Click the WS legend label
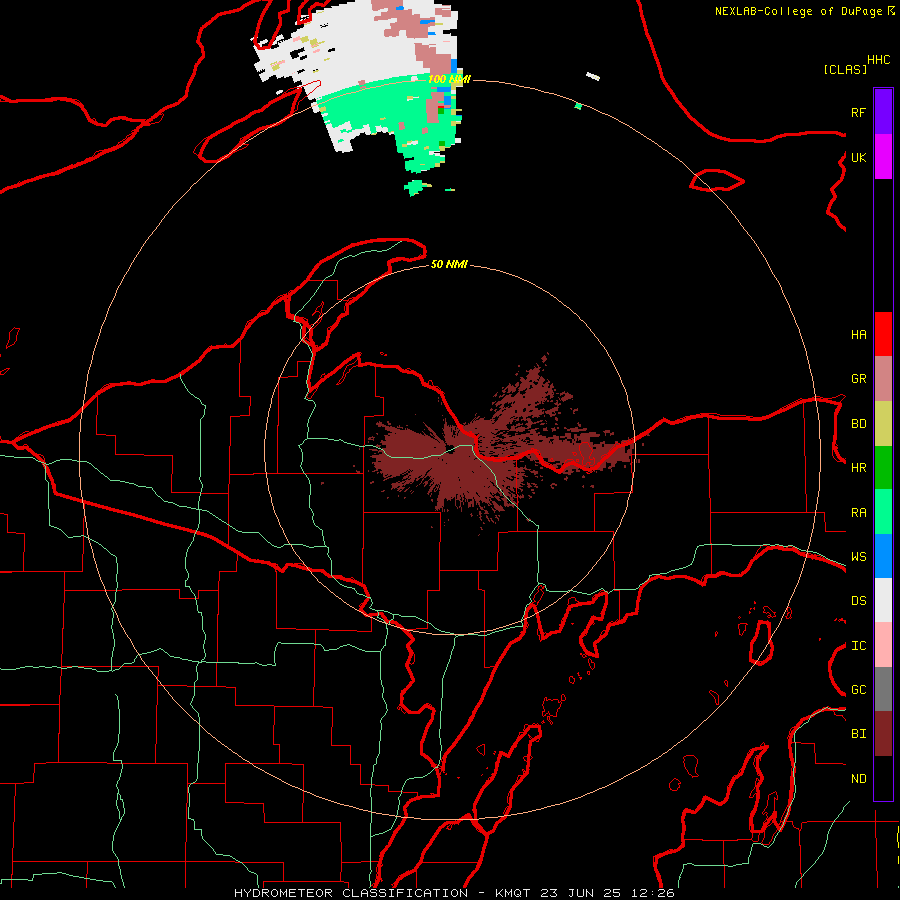The width and height of the screenshot is (900, 900). coord(858,557)
